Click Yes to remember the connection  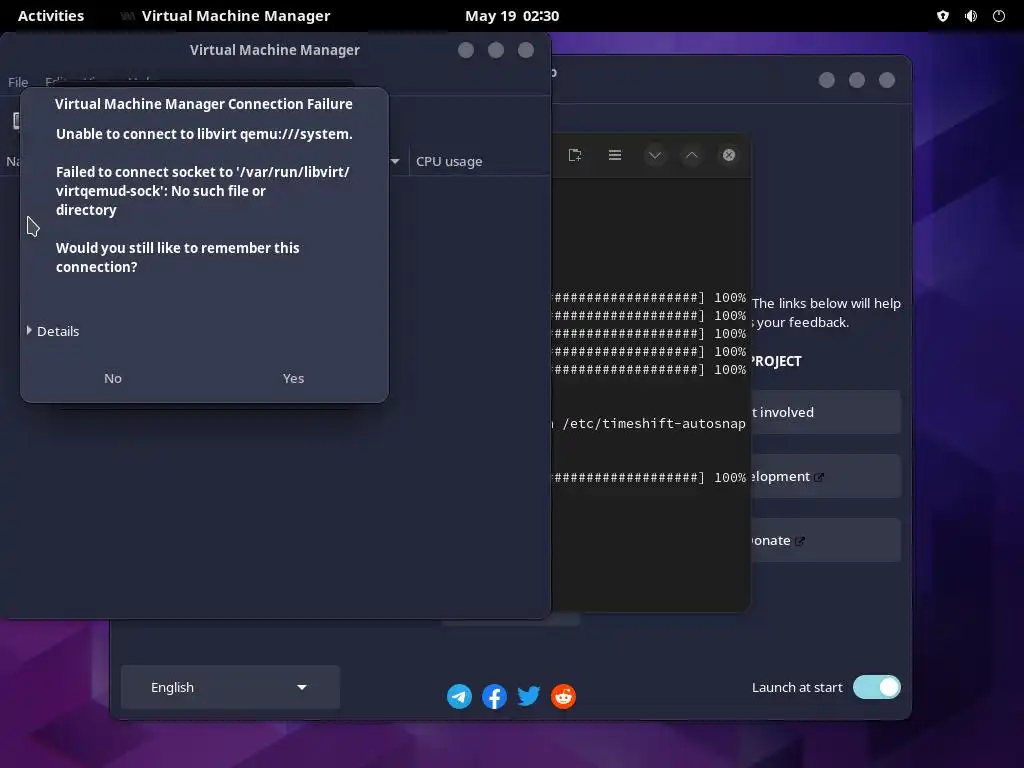[x=293, y=378]
